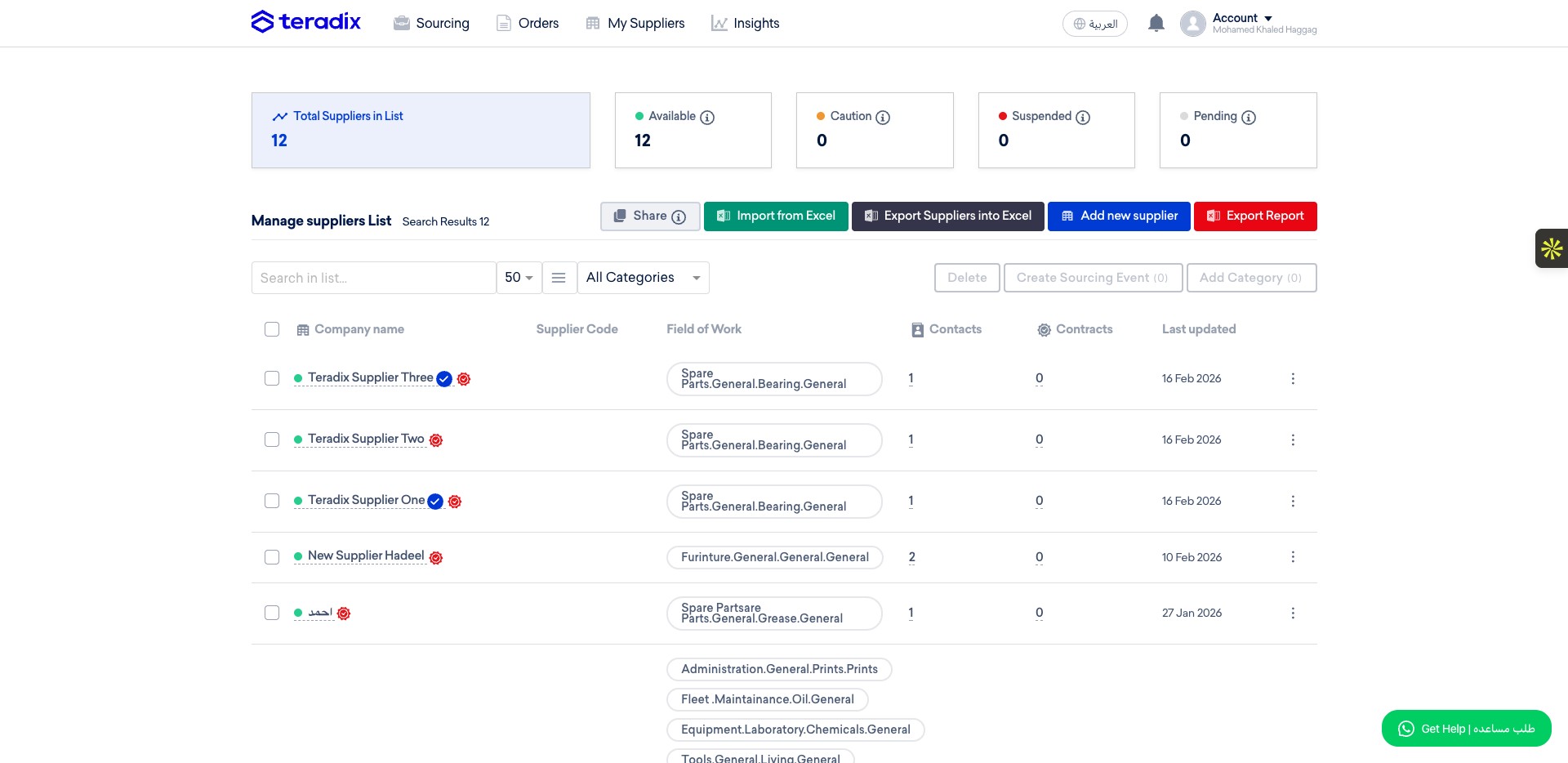Click Create Sourcing Event button
1568x763 pixels.
pyautogui.click(x=1094, y=278)
